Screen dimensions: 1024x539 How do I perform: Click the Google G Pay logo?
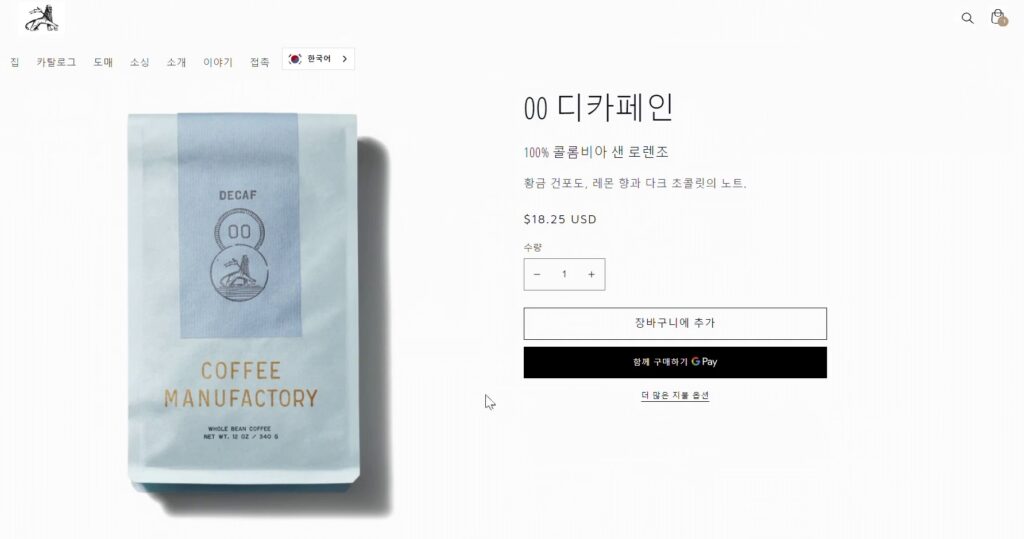click(704, 361)
